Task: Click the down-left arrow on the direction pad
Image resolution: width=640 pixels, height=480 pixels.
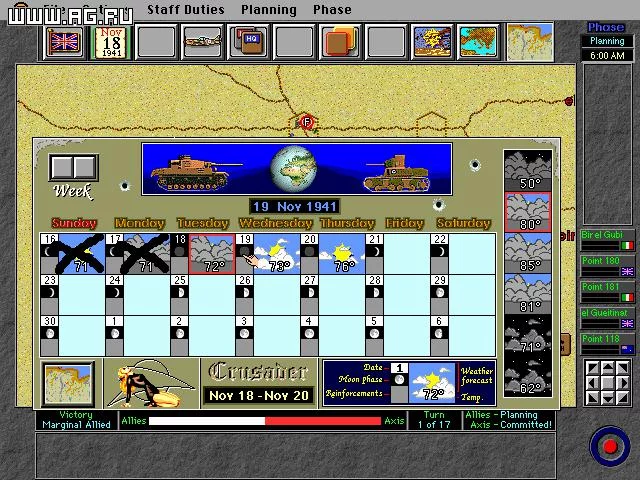Action: tap(593, 397)
